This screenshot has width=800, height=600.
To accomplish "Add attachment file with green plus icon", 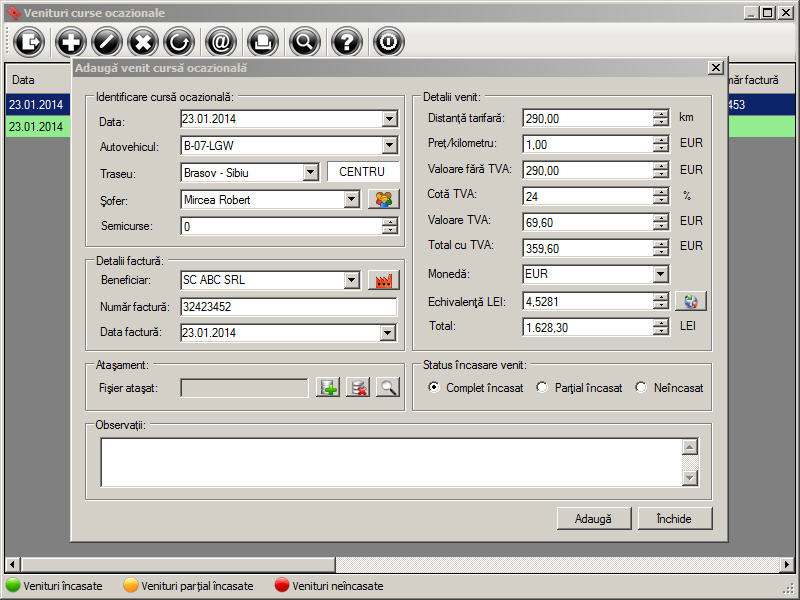I will [328, 388].
